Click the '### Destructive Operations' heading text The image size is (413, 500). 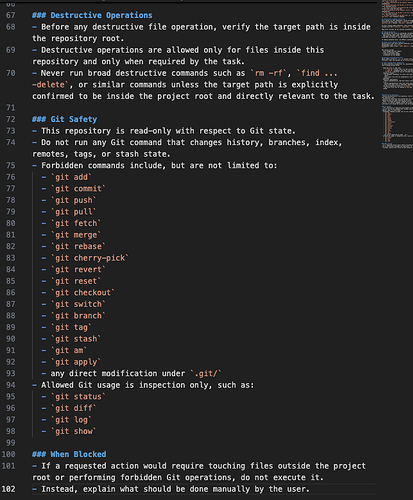tap(92, 15)
